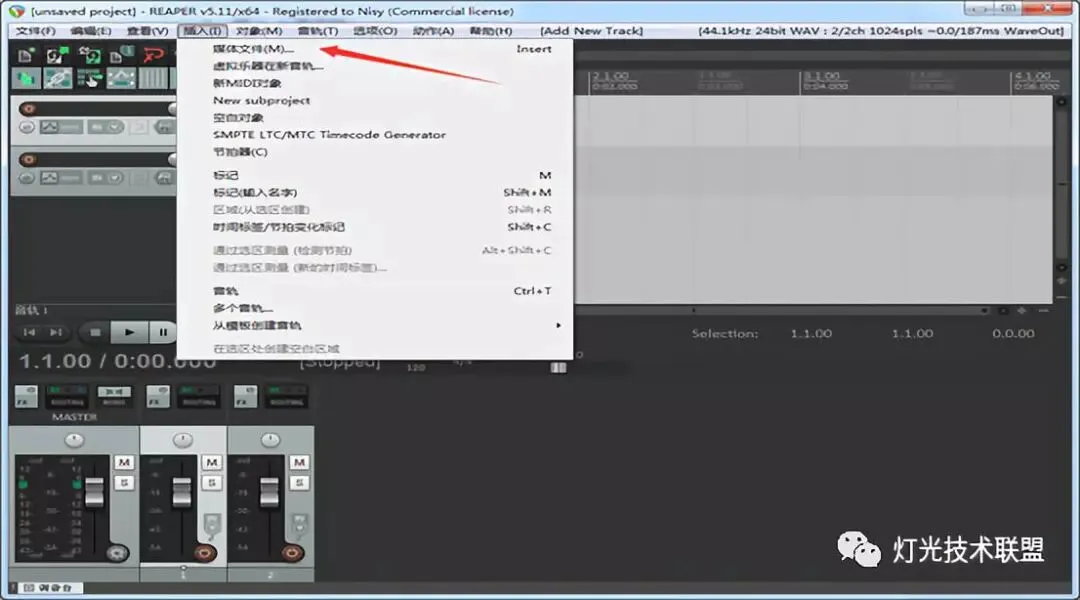Screen dimensions: 1080x600
Task: Click mixer track 1 volume fader
Action: point(182,491)
